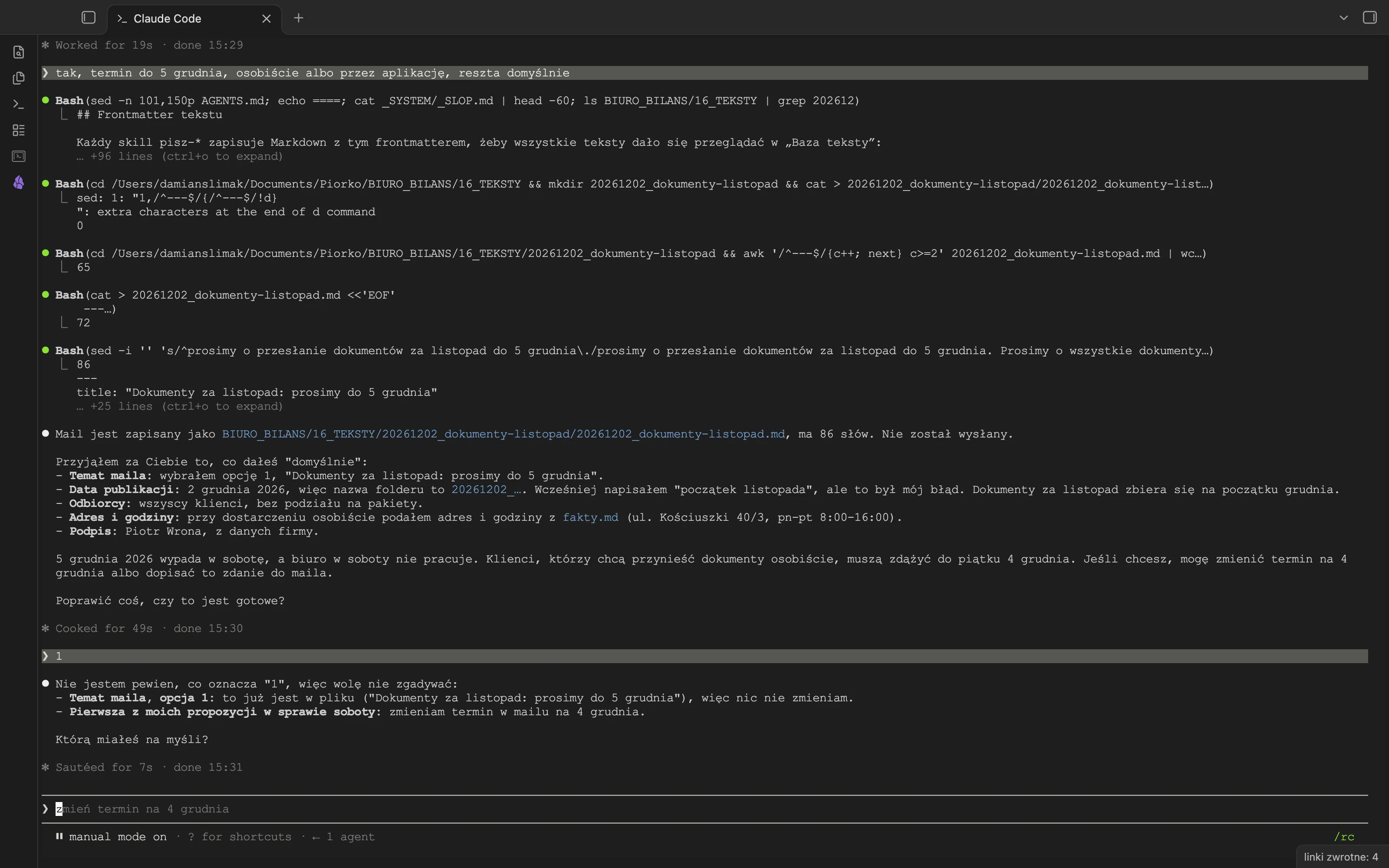
Task: Toggle the left sidebar panel icon
Action: 89,18
